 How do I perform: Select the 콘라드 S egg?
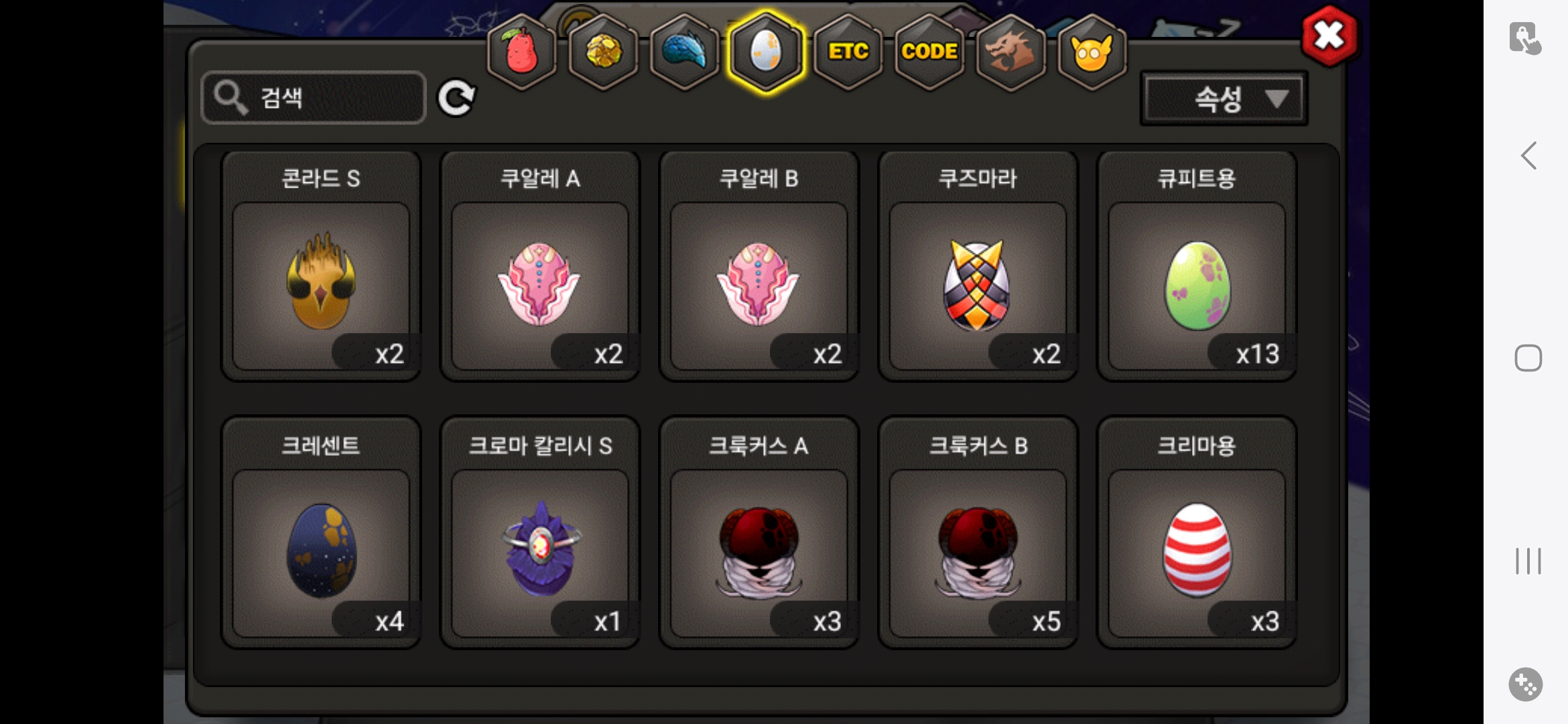pyautogui.click(x=321, y=266)
